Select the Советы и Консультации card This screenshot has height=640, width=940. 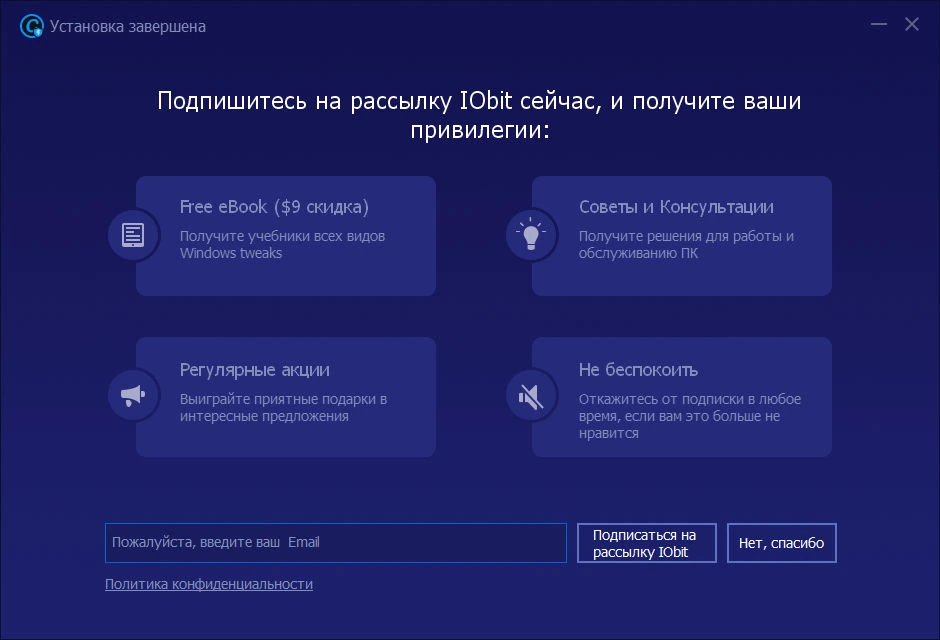[x=682, y=236]
